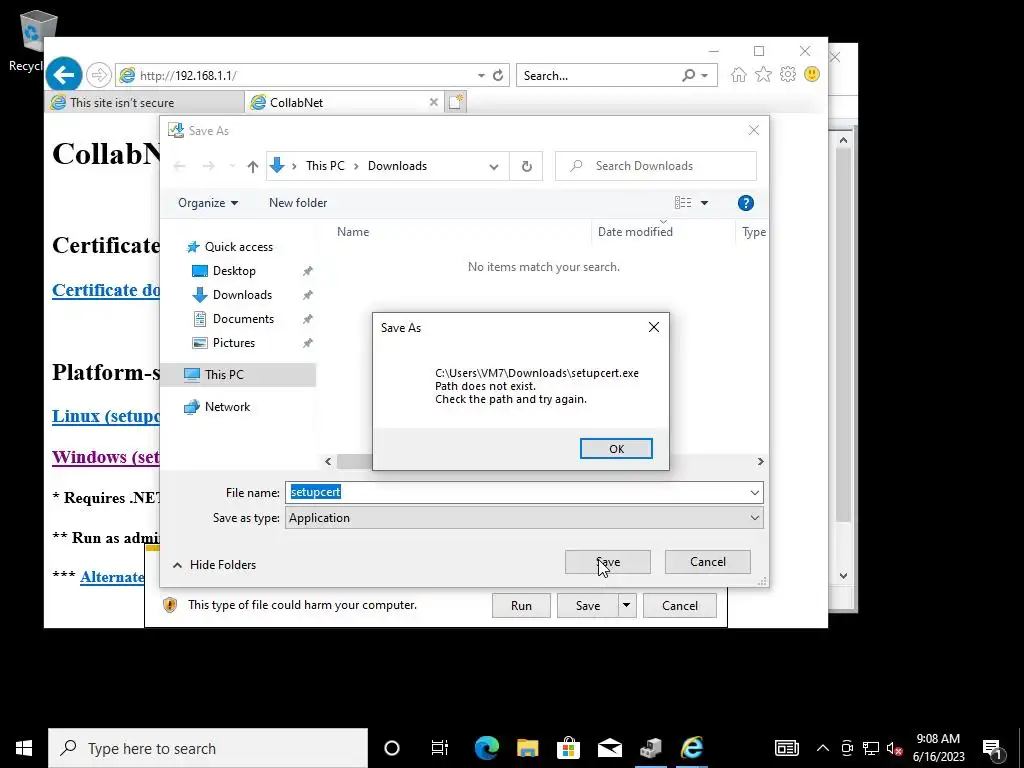Screen dimensions: 1024x768
Task: Change view layout icon in Save As
Action: [x=682, y=203]
